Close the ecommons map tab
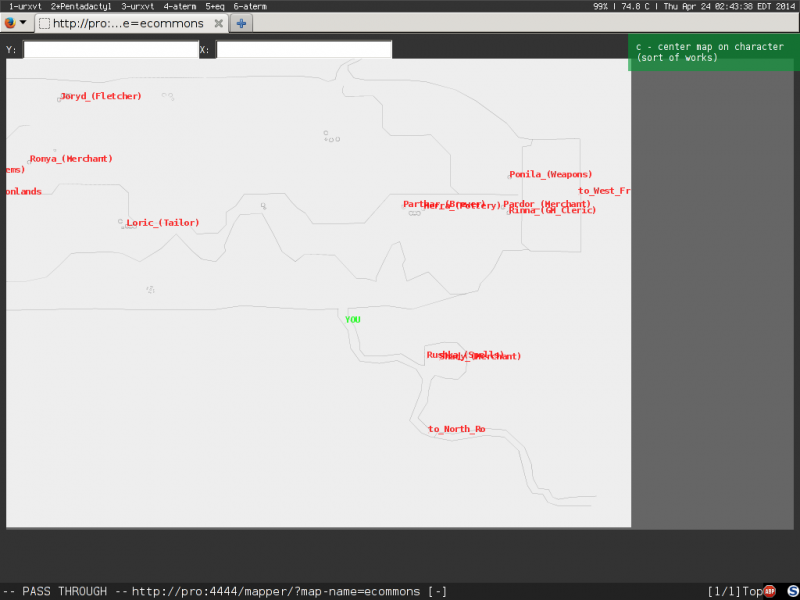 pyautogui.click(x=219, y=23)
